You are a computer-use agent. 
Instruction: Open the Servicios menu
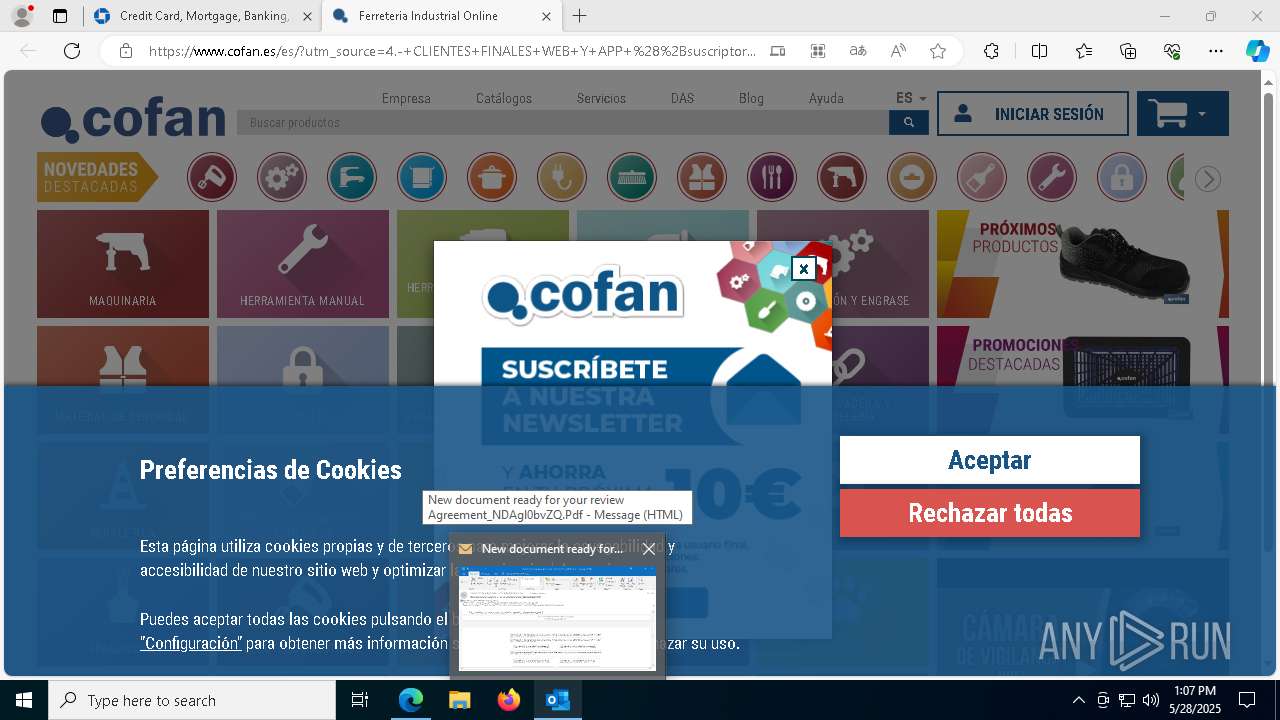click(601, 98)
